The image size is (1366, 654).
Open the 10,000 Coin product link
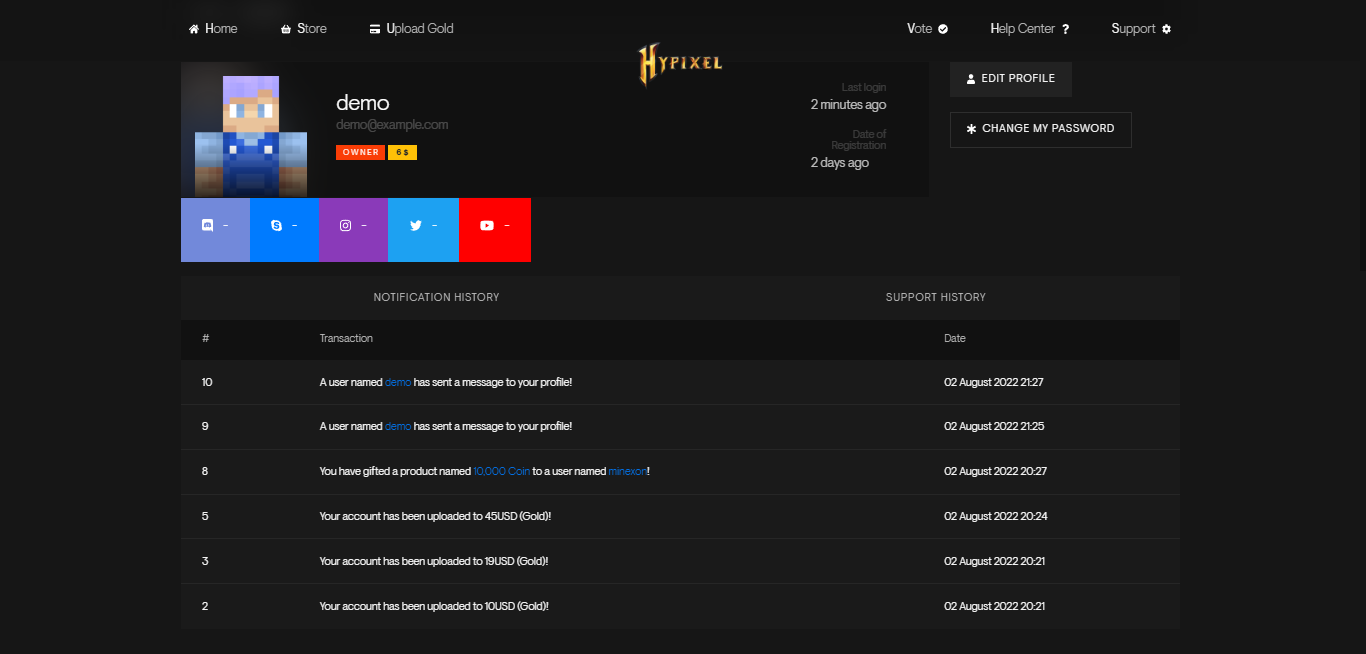pos(502,471)
